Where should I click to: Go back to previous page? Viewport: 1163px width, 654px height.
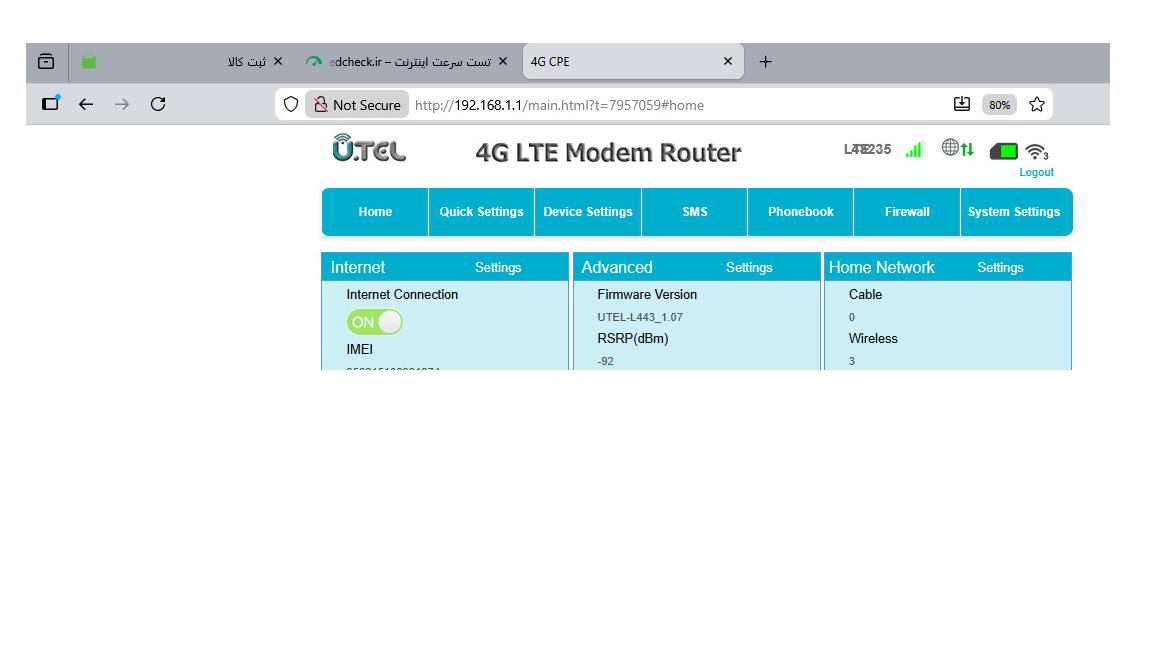pyautogui.click(x=86, y=104)
